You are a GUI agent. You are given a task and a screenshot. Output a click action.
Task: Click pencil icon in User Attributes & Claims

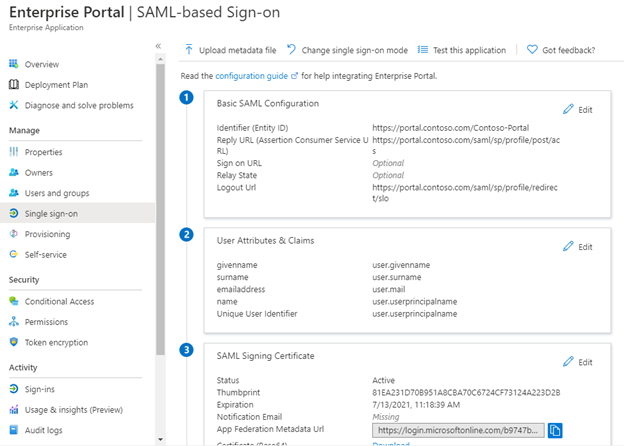568,246
